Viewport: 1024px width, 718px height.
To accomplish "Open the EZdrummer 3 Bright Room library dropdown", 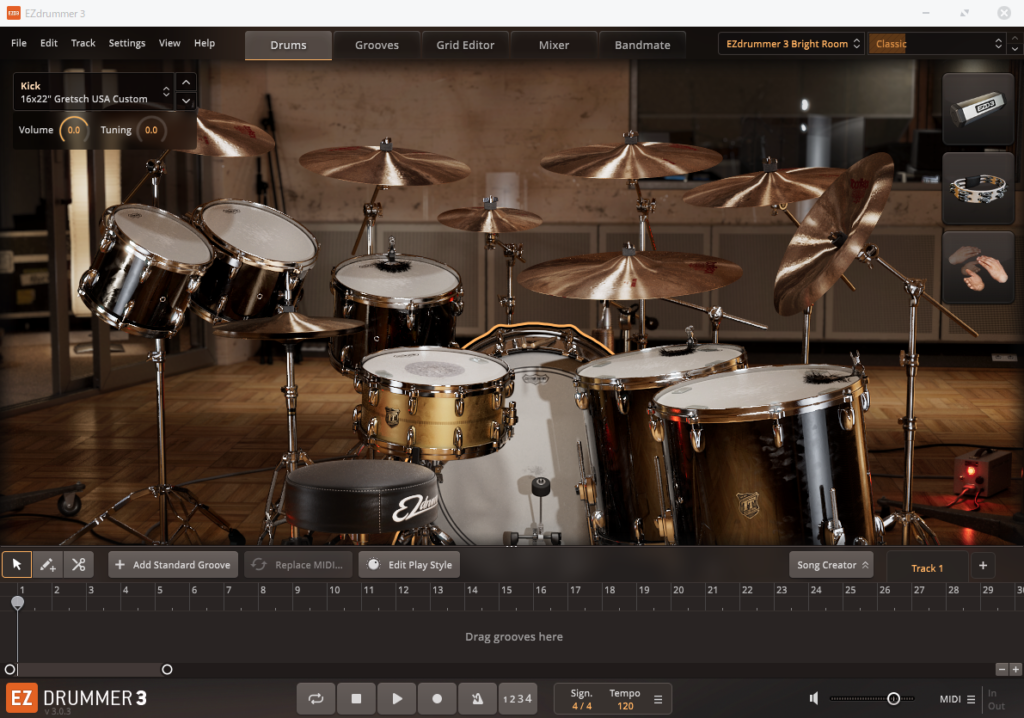I will pos(790,44).
